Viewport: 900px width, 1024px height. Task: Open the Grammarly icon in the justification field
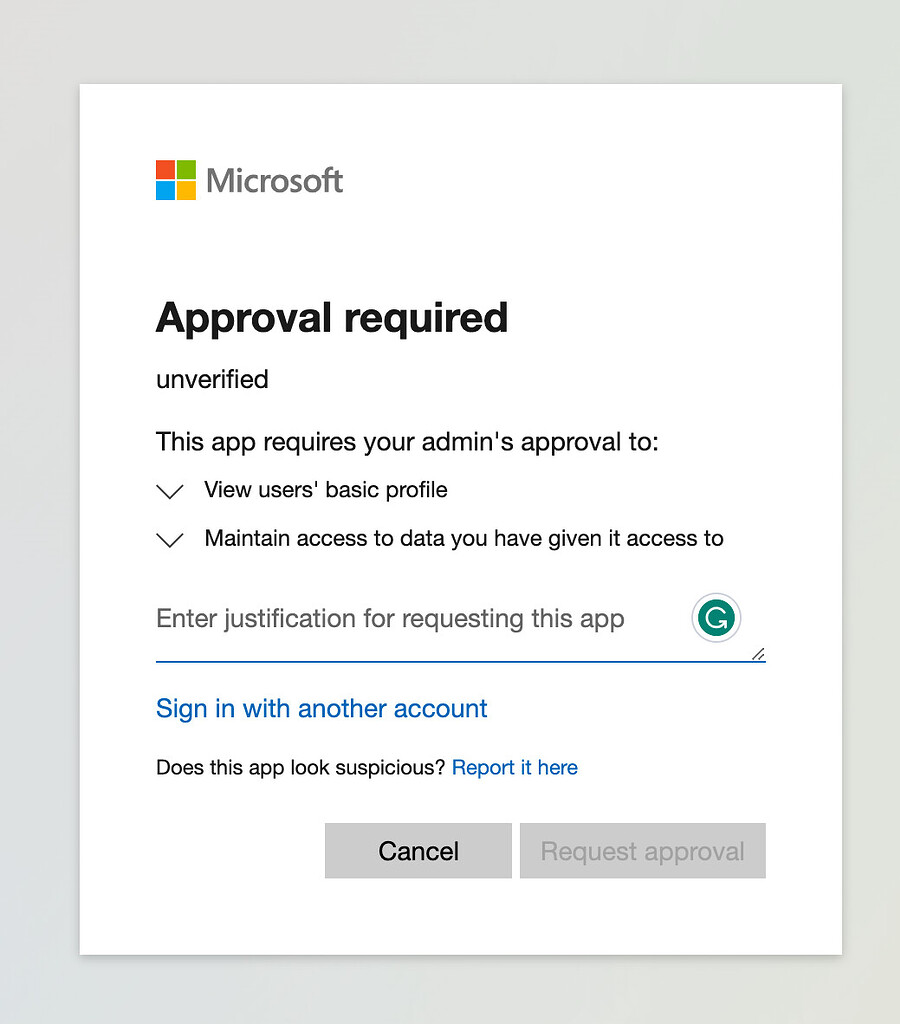tap(716, 618)
